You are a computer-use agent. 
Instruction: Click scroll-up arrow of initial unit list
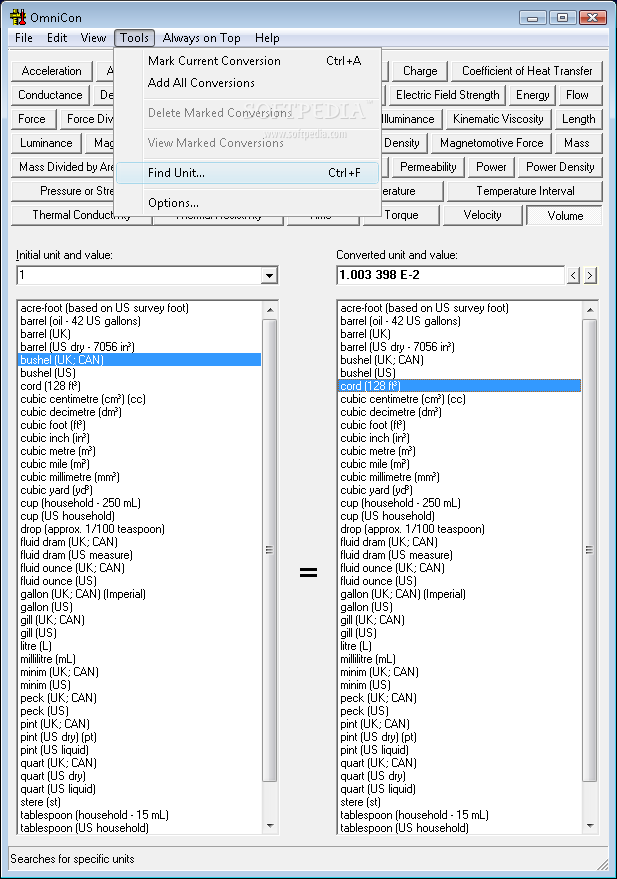coord(270,309)
